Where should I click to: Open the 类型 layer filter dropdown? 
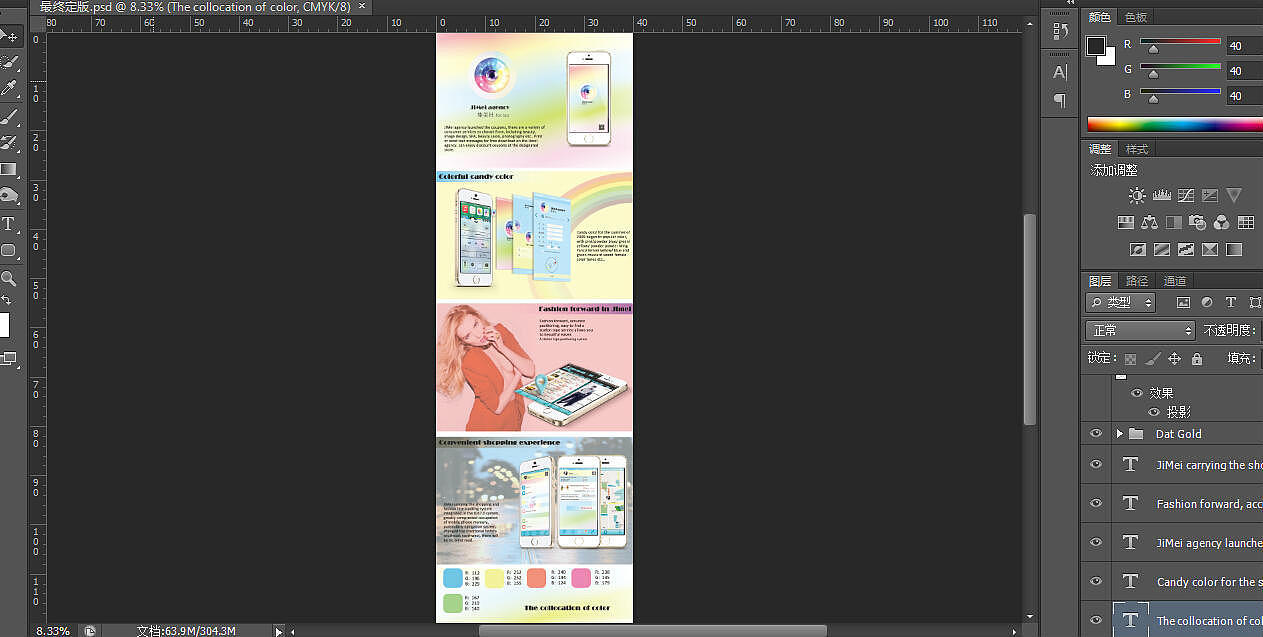pyautogui.click(x=1121, y=302)
